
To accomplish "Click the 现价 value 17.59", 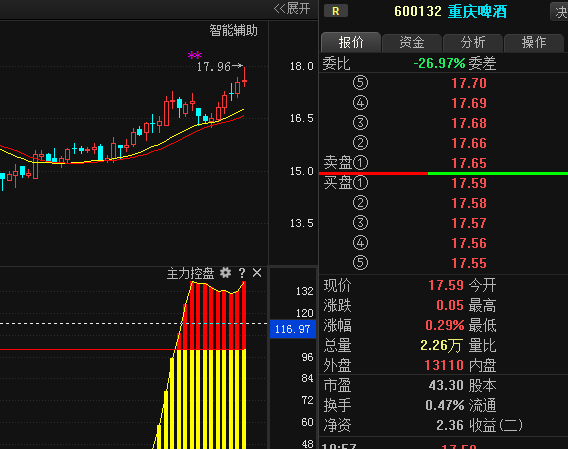I will 446,285.
